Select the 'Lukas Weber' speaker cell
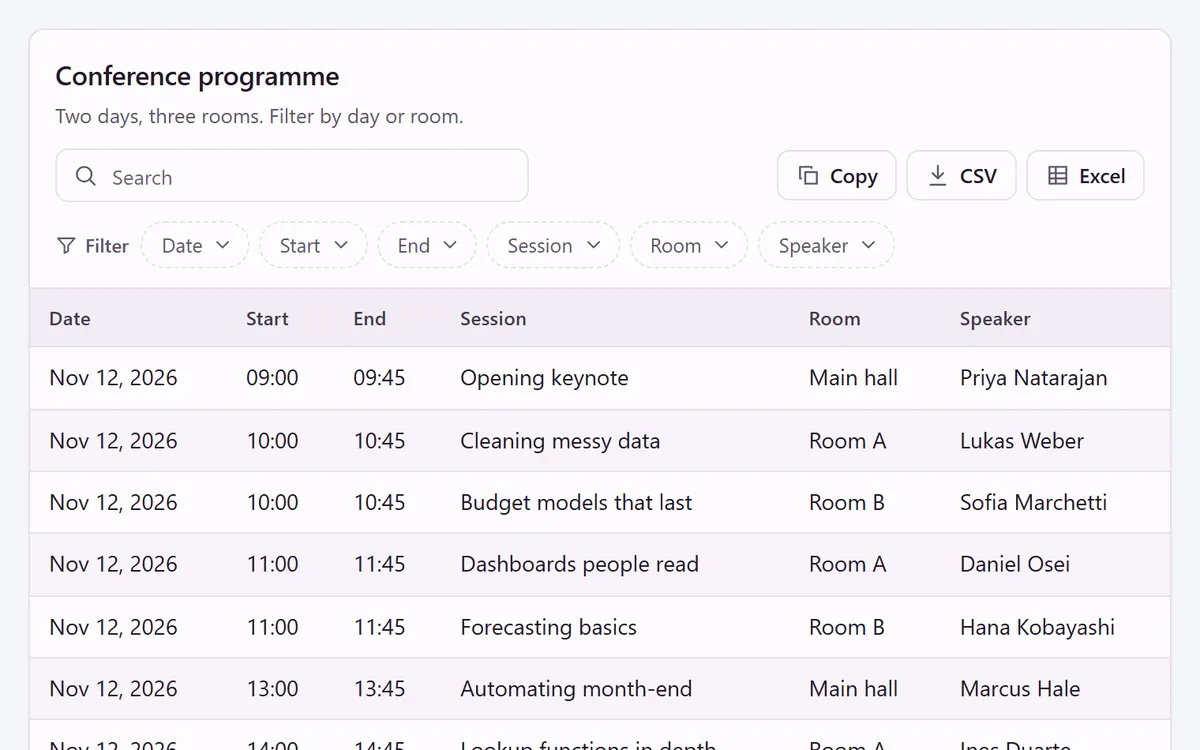The width and height of the screenshot is (1200, 750). tap(1021, 441)
